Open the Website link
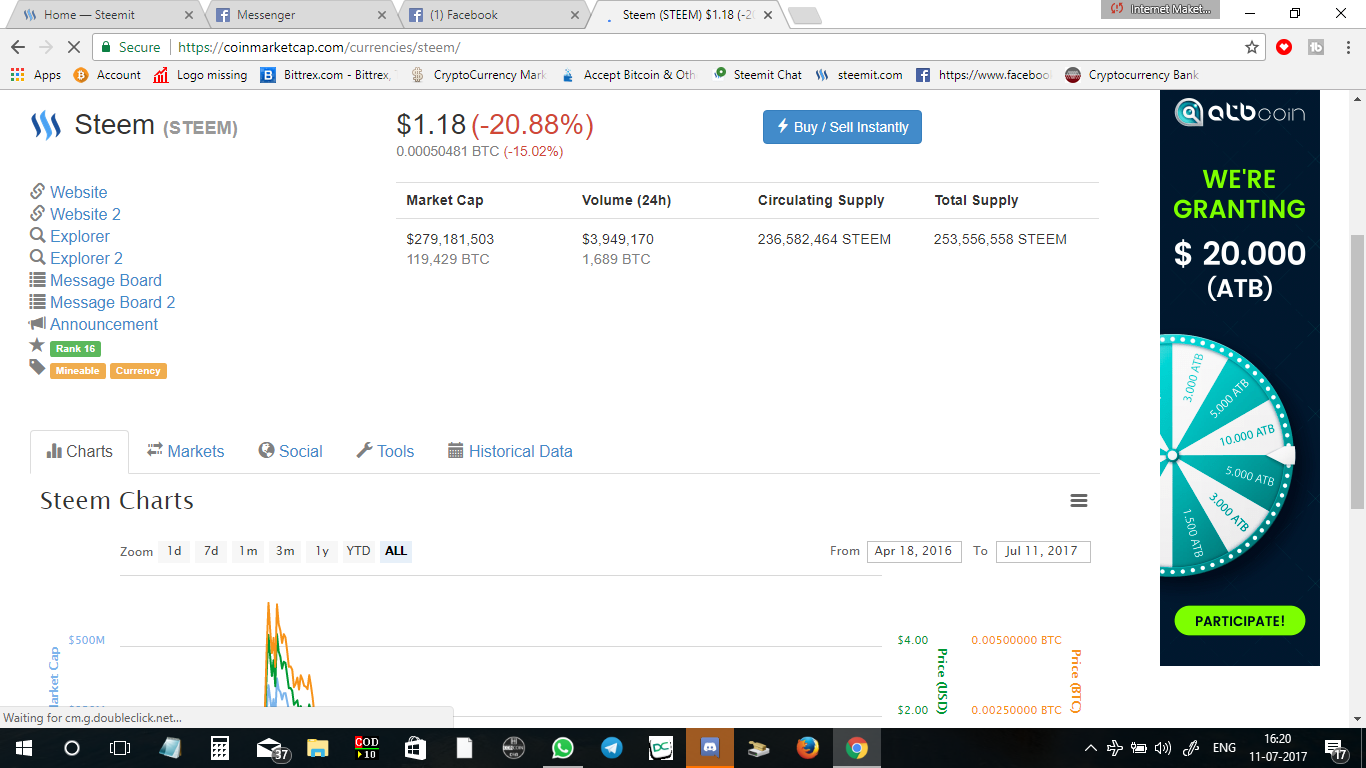This screenshot has width=1366, height=768. [78, 192]
